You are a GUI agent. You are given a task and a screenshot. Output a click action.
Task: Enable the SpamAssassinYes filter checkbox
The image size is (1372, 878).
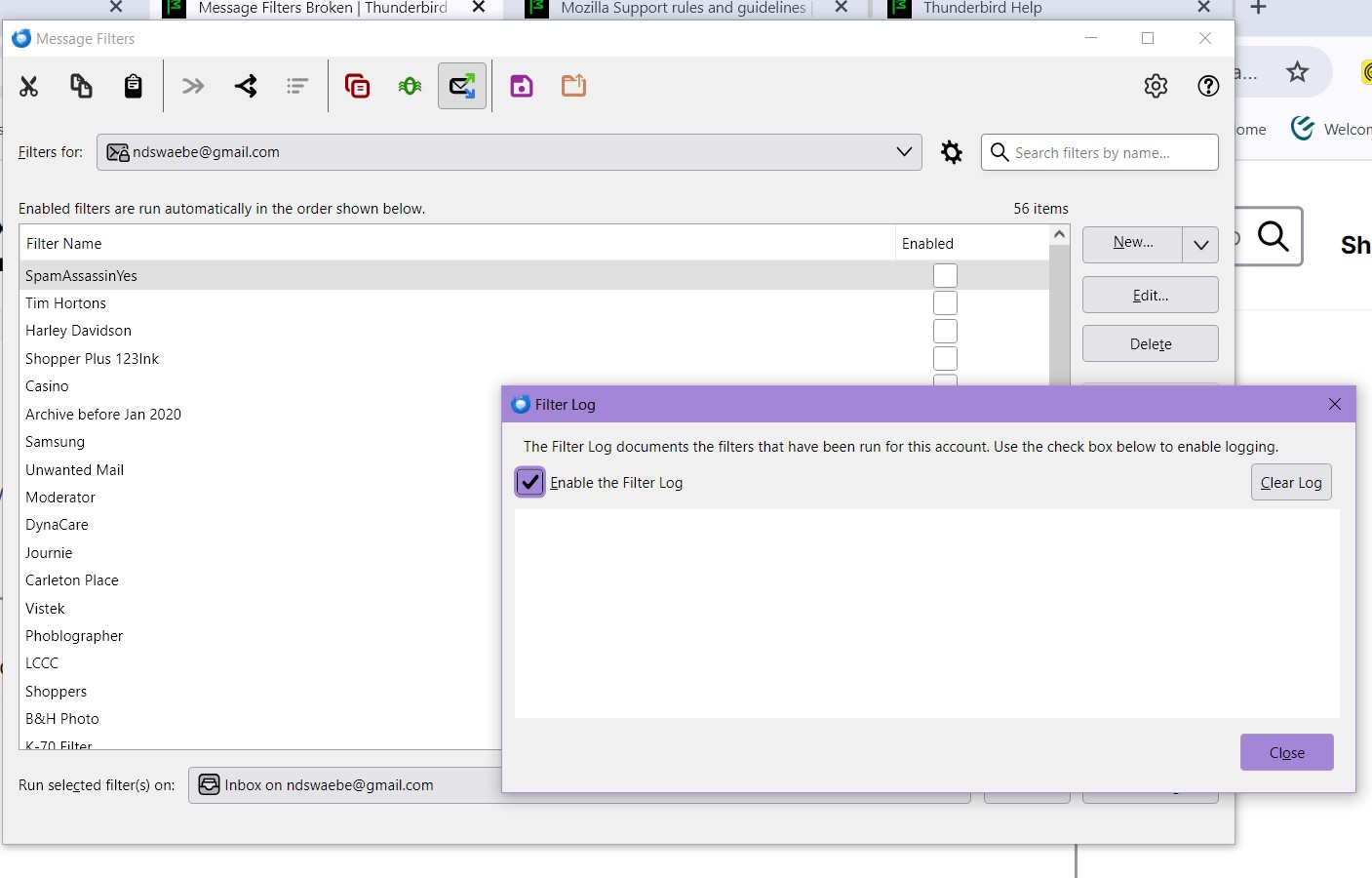pyautogui.click(x=945, y=276)
